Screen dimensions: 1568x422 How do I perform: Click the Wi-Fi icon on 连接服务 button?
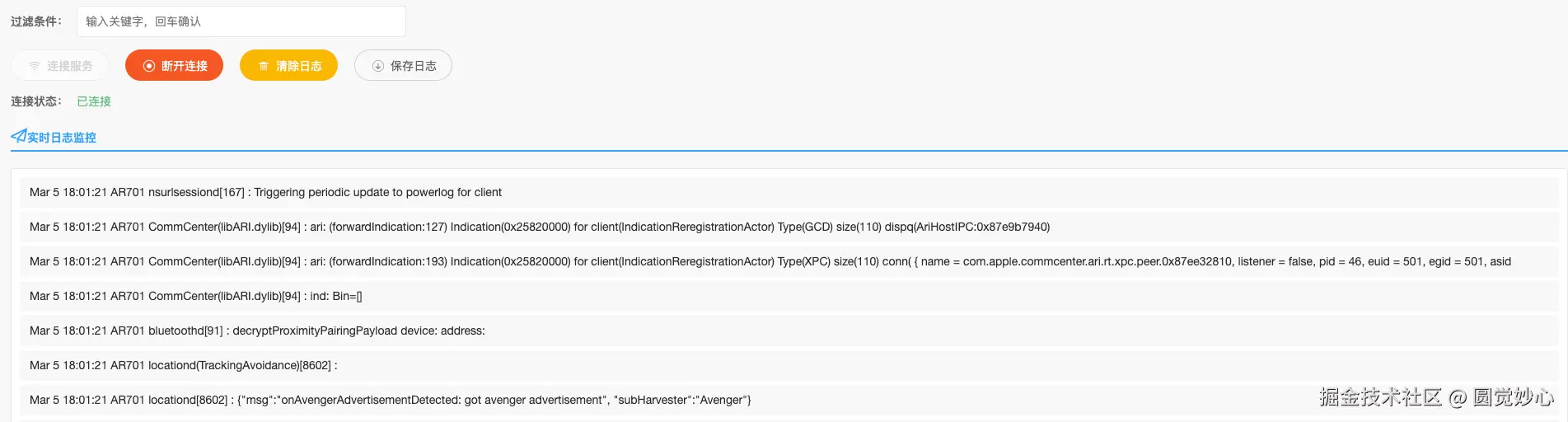pos(35,66)
